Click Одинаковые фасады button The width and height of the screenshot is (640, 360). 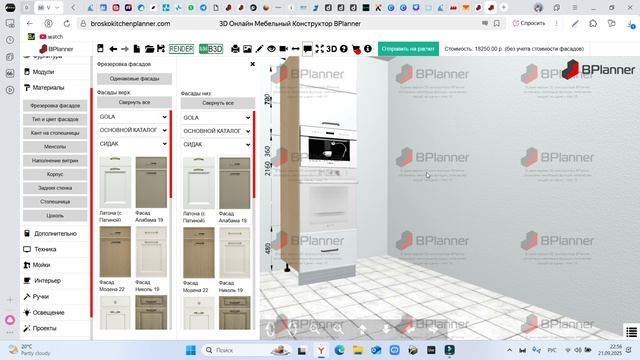pyautogui.click(x=134, y=78)
